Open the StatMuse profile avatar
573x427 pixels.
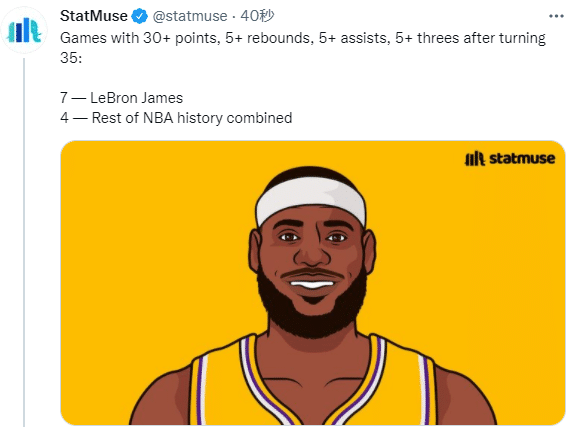click(24, 30)
